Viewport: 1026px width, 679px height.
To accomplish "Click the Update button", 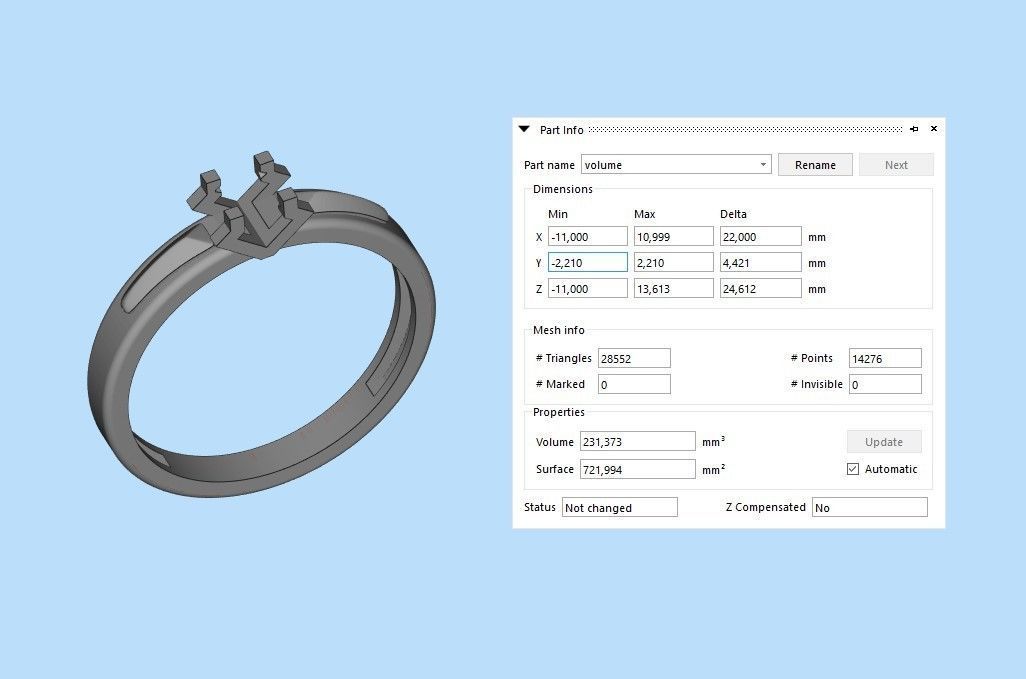I will click(884, 442).
